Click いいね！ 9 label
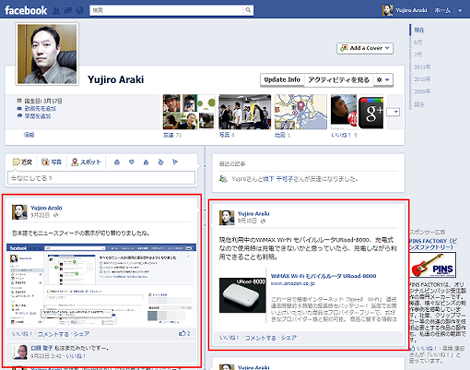This screenshot has height=370, width=470. pyautogui.click(x=344, y=135)
